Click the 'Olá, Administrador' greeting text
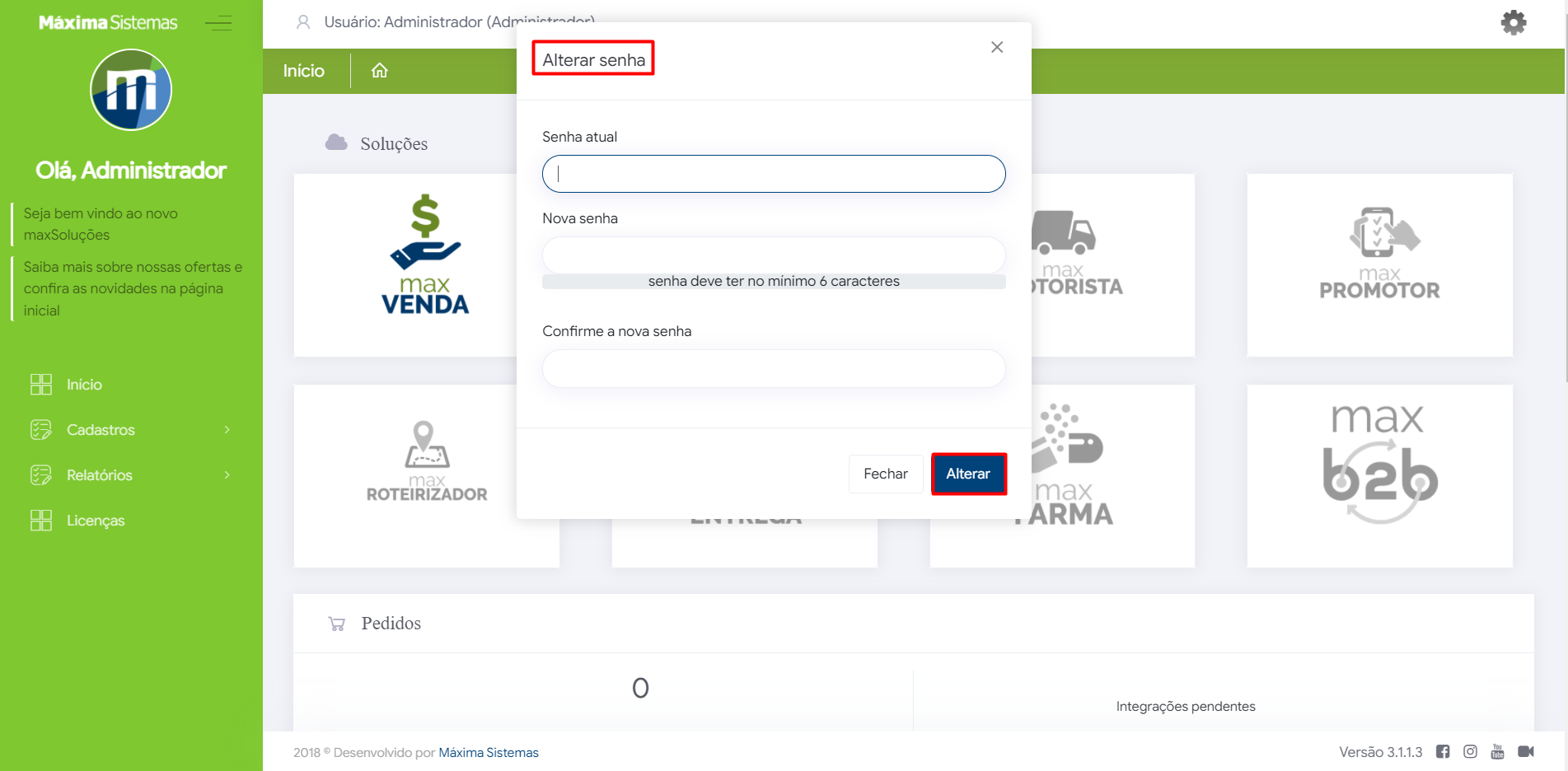Viewport: 1568px width, 771px height. point(131,171)
